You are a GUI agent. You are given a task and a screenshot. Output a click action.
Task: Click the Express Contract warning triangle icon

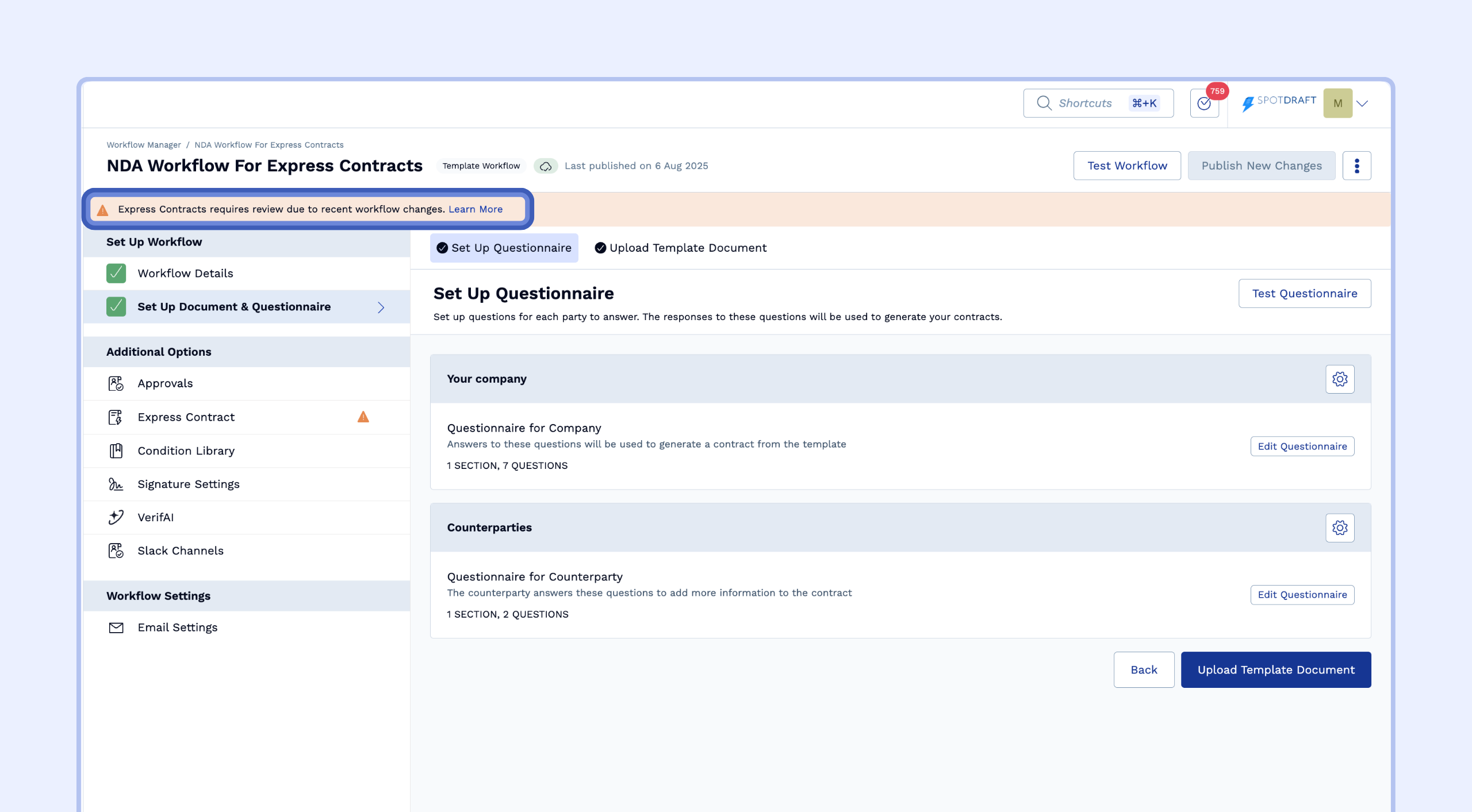coord(363,417)
